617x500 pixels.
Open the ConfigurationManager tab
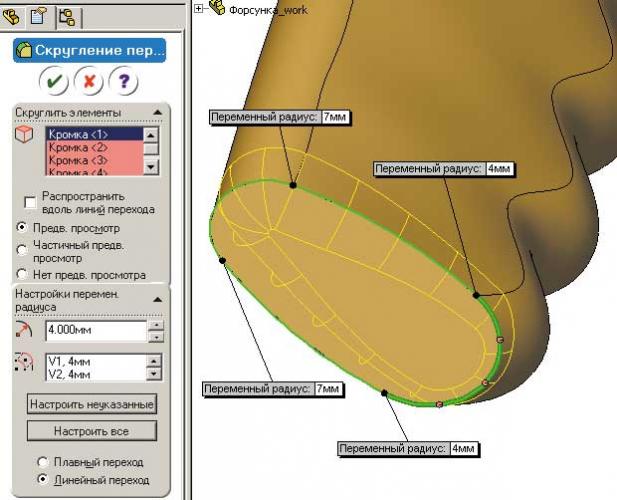tap(69, 15)
